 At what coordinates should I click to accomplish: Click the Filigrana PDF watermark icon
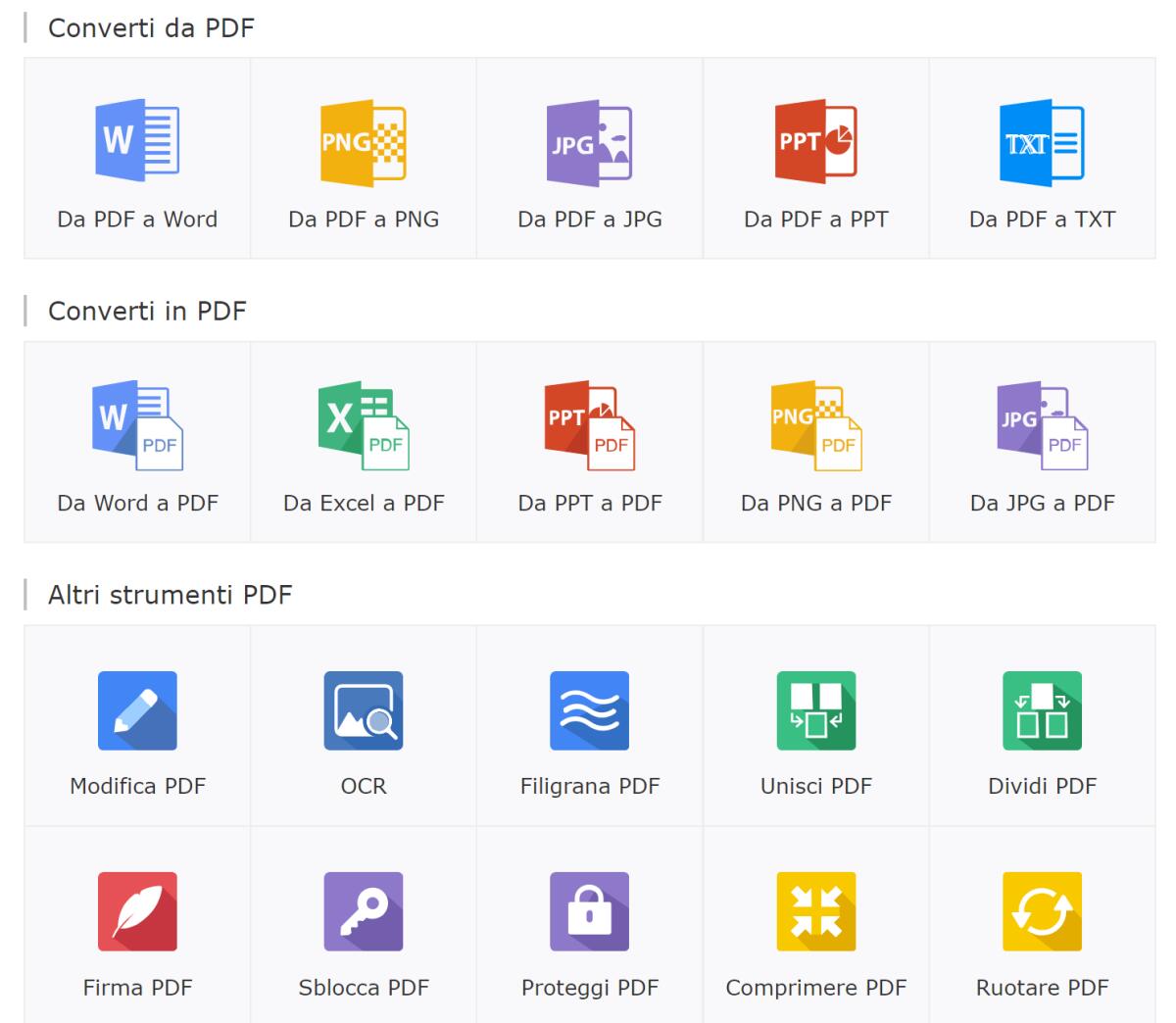click(x=590, y=711)
